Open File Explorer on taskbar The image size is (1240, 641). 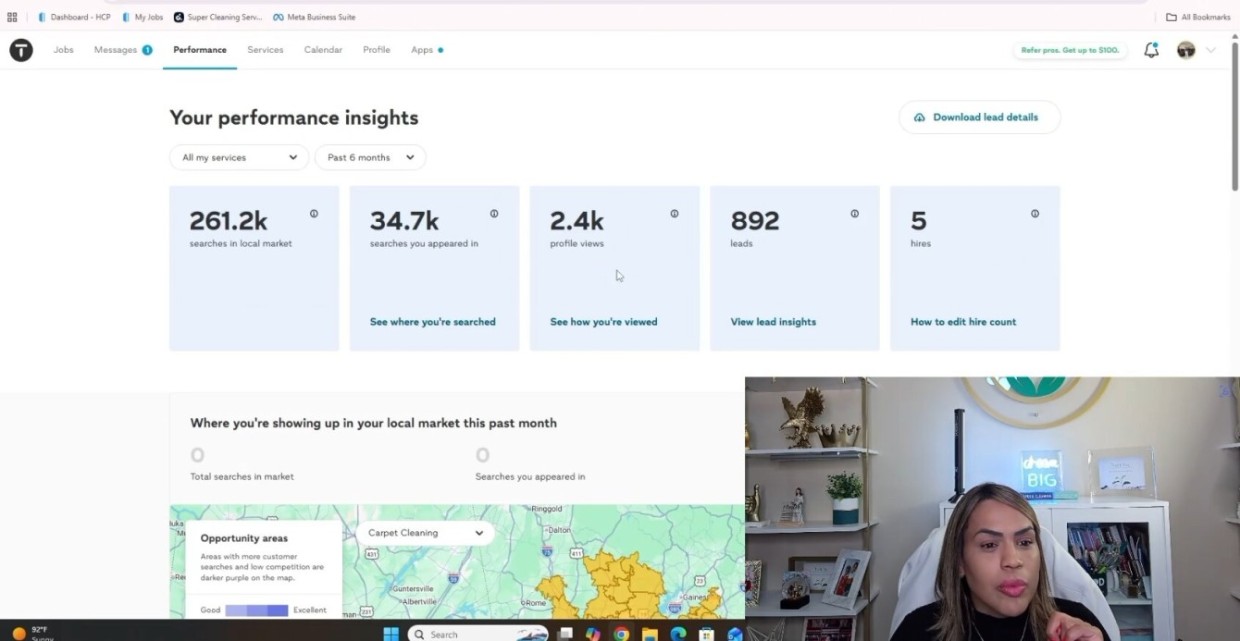click(x=649, y=634)
